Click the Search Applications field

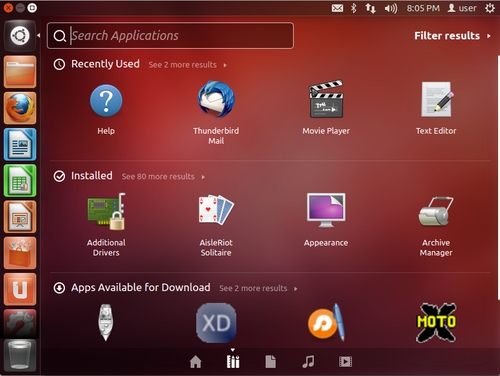coord(170,36)
